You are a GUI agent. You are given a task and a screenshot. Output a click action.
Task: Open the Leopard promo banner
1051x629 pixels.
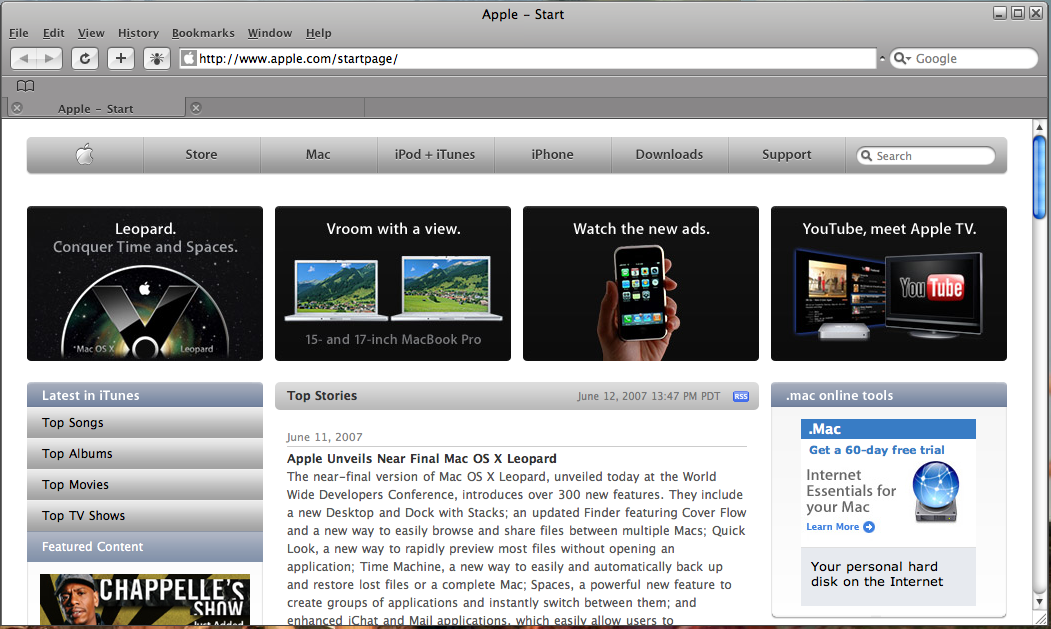tap(145, 283)
